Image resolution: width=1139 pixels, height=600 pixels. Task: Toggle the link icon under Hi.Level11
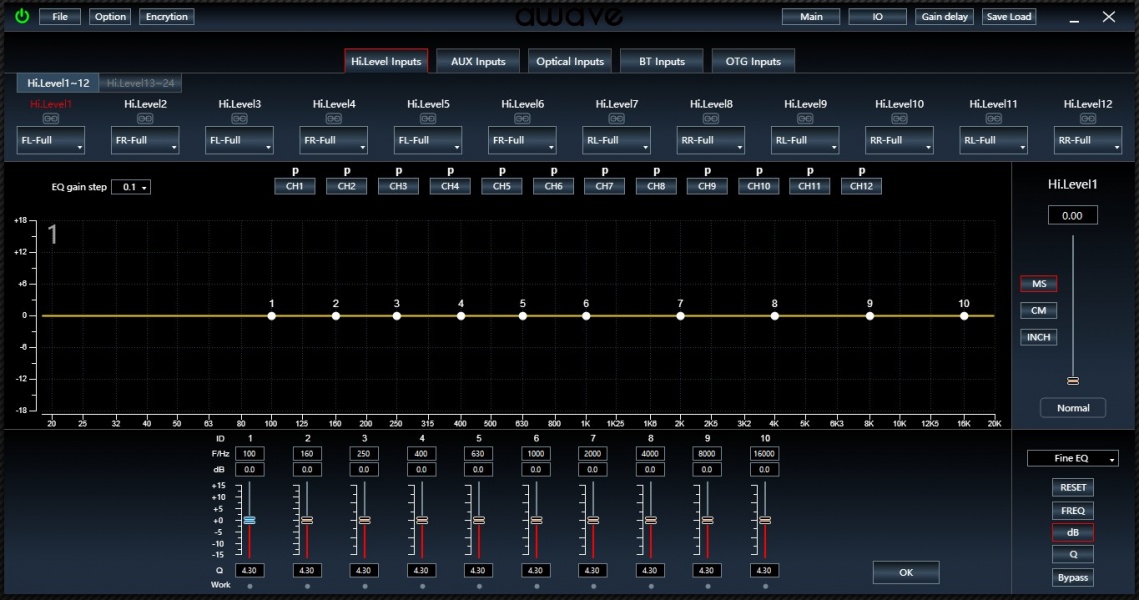click(993, 118)
